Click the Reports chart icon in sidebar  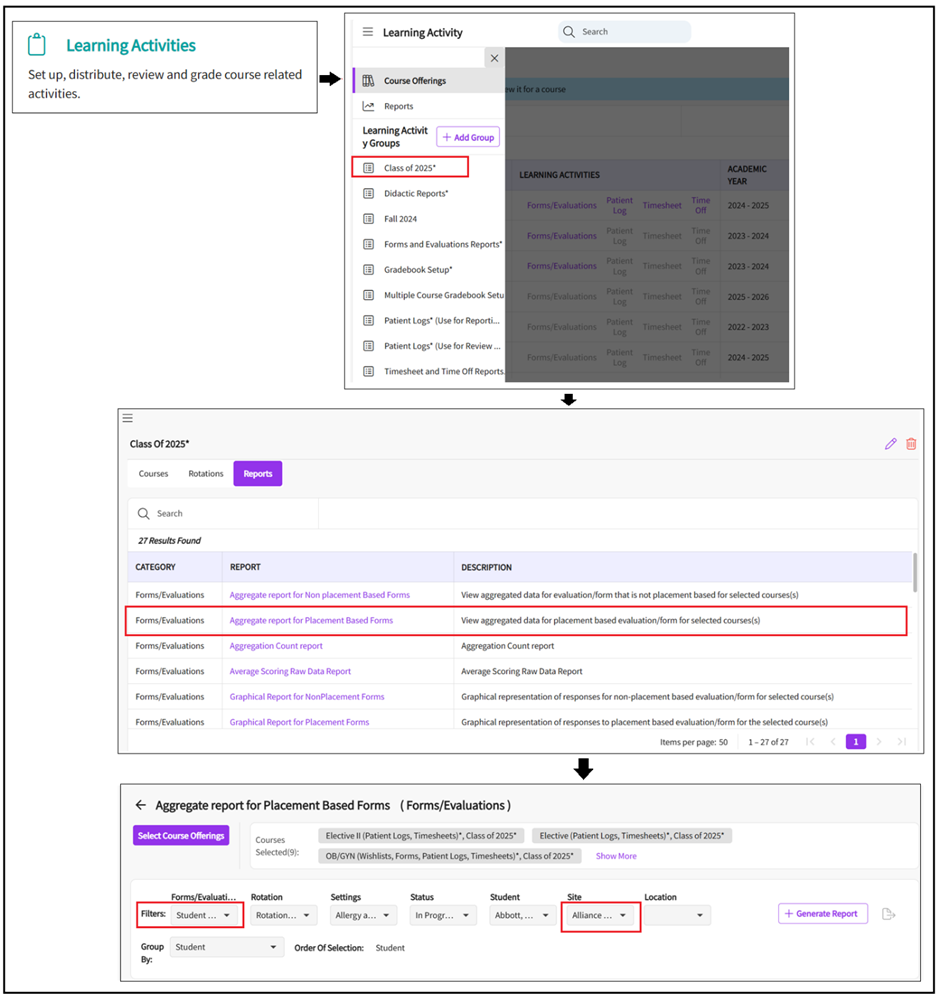(368, 106)
